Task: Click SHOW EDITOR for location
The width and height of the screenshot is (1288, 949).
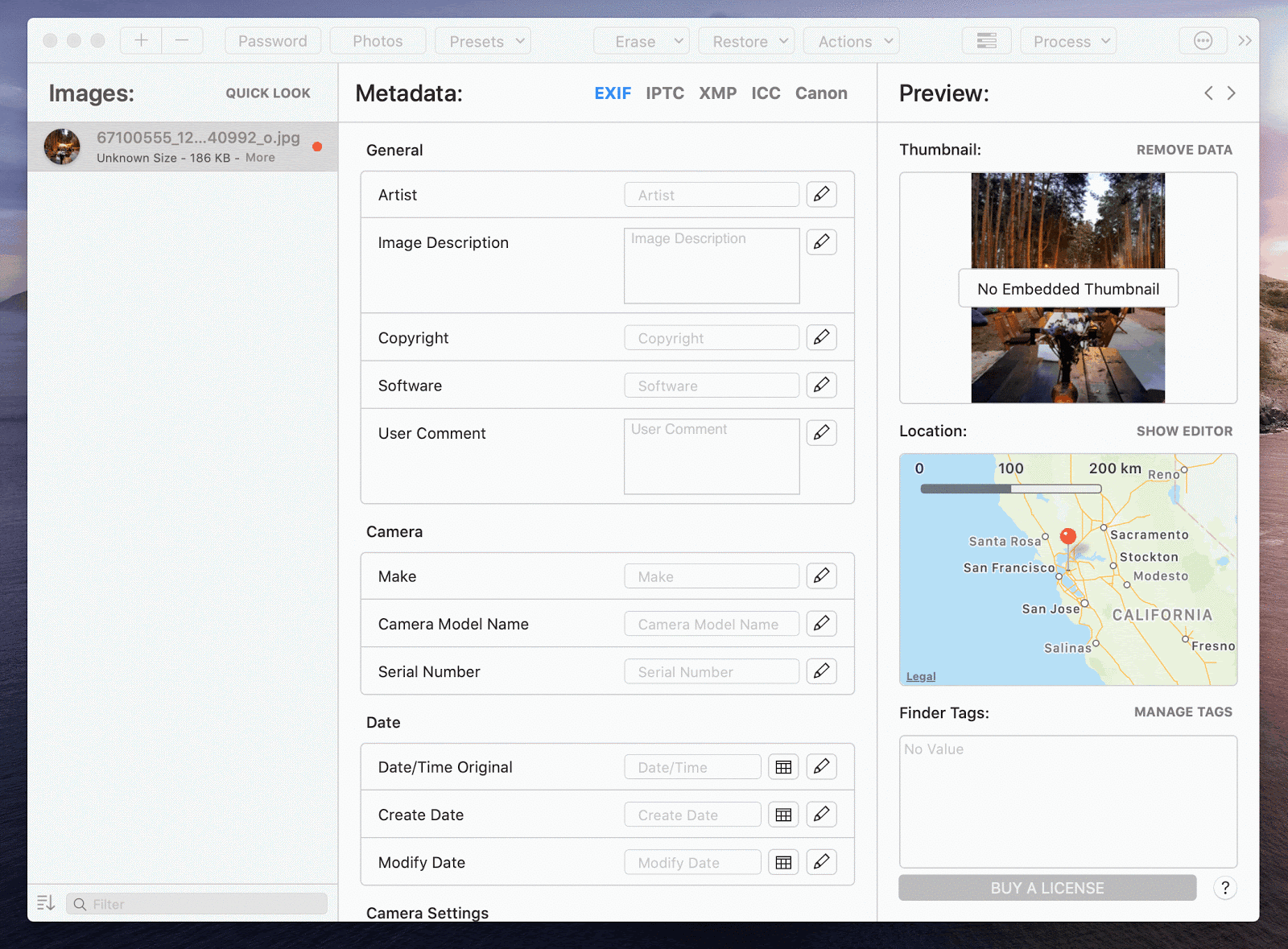Action: coord(1183,431)
